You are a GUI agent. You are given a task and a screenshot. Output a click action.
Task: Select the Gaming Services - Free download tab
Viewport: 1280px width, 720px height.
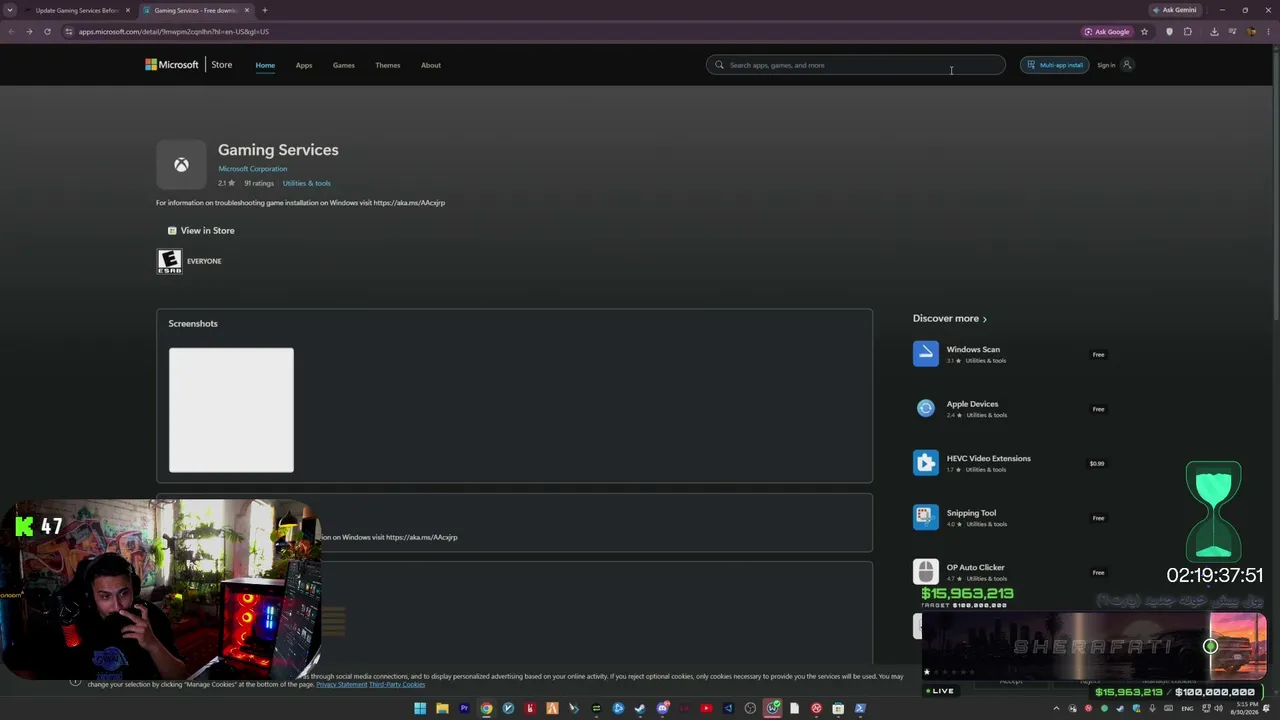click(195, 10)
